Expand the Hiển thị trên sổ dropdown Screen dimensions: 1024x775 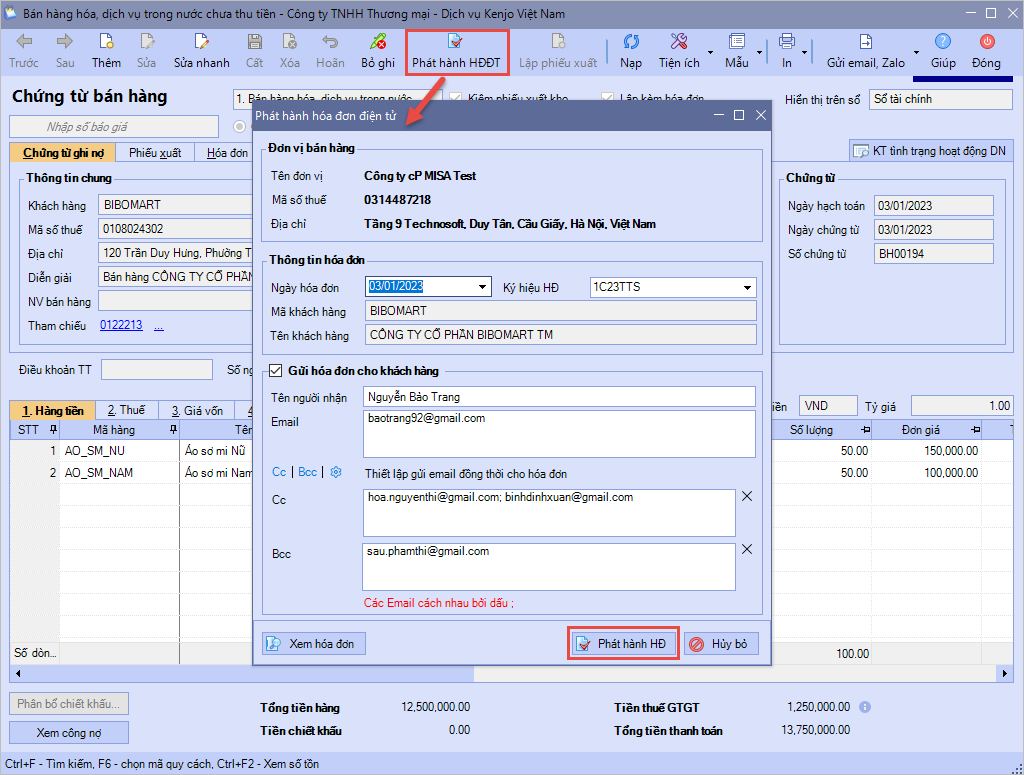point(929,100)
